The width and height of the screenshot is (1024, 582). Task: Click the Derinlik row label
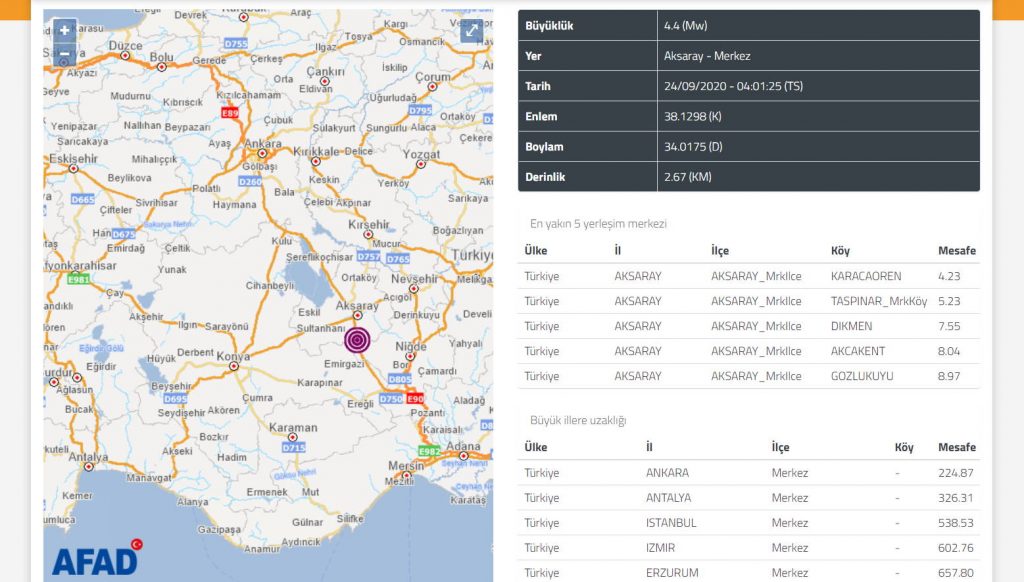(x=545, y=176)
